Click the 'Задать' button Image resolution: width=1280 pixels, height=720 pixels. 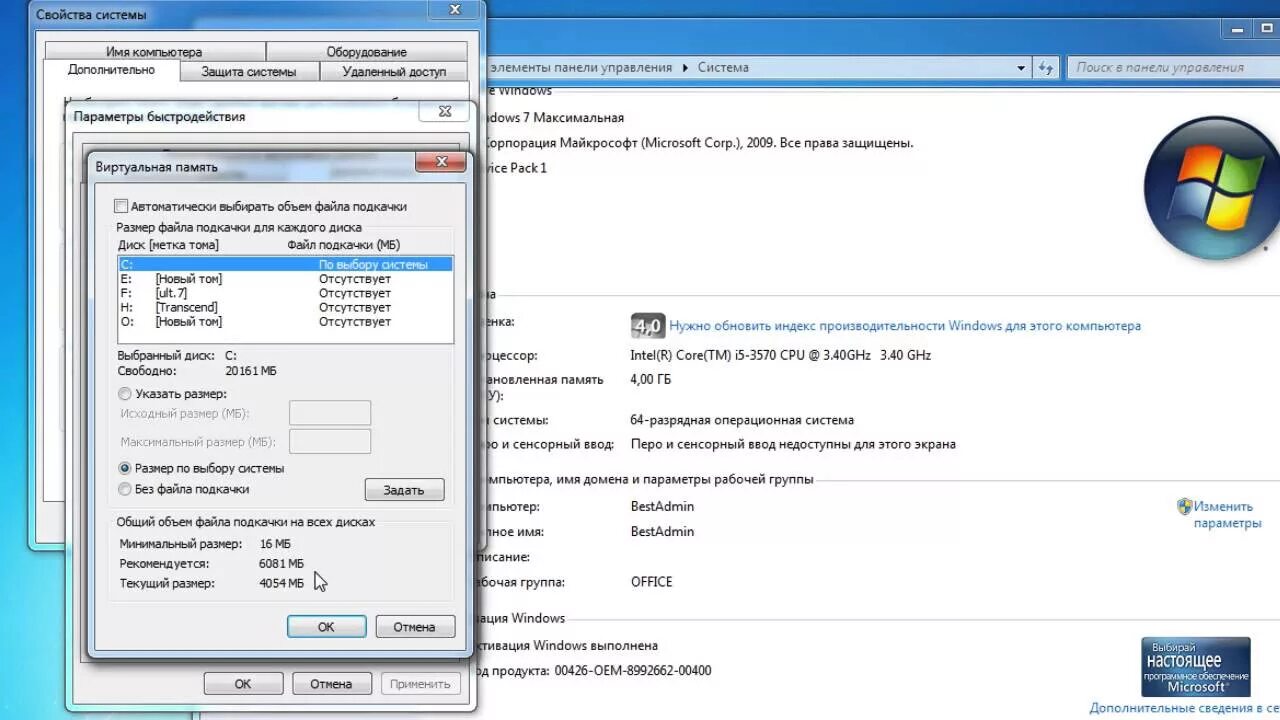pos(404,490)
